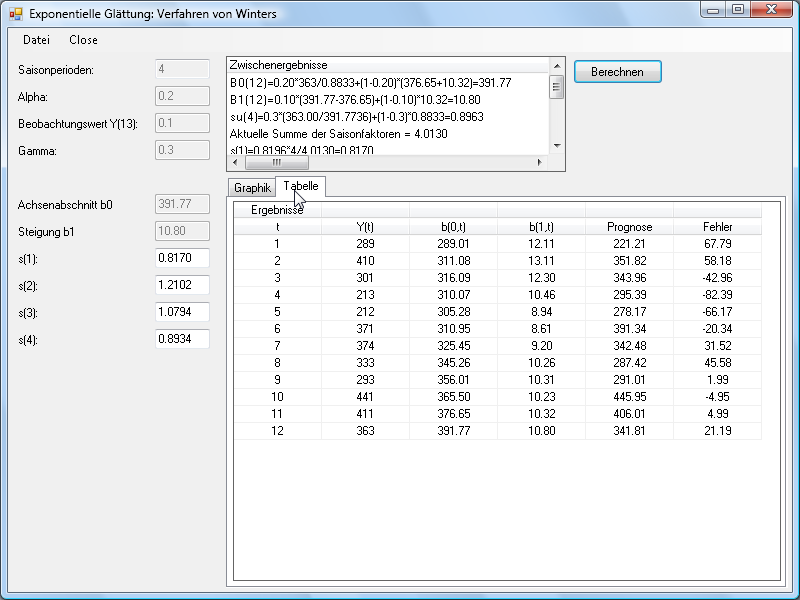Image resolution: width=800 pixels, height=600 pixels.
Task: Focus the s(3) value field
Action: coord(182,312)
